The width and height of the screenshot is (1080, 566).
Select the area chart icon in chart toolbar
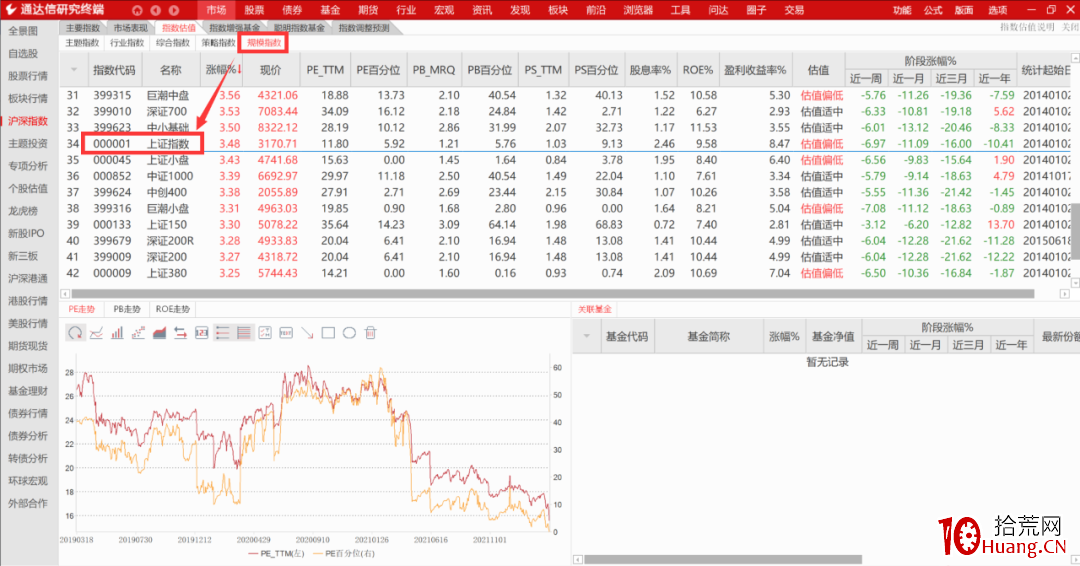click(159, 333)
